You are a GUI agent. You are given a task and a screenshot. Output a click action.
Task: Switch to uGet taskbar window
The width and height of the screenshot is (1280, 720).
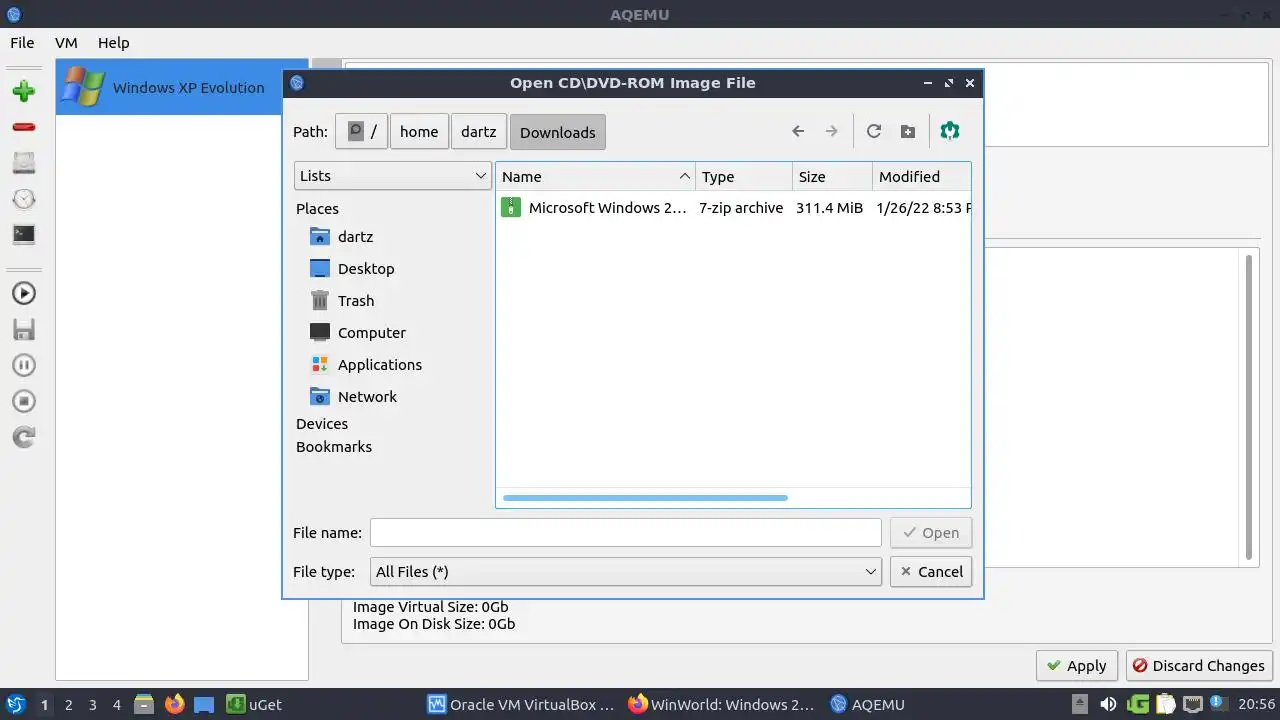click(x=254, y=705)
